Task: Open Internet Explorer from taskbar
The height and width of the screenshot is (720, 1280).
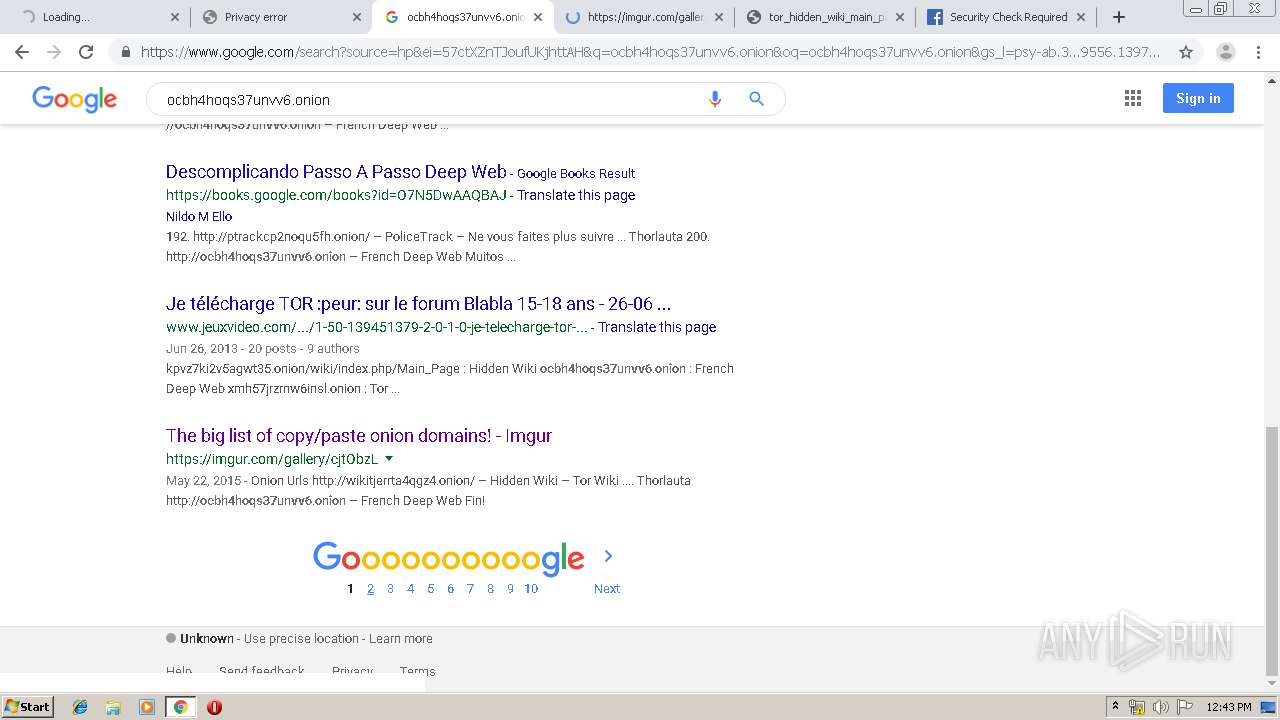Action: [x=80, y=707]
